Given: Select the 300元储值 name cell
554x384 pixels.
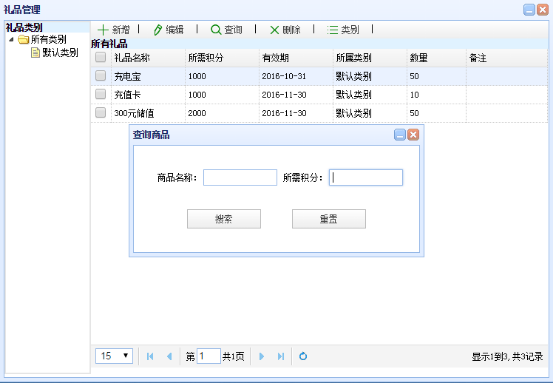Looking at the screenshot, I should 148,113.
